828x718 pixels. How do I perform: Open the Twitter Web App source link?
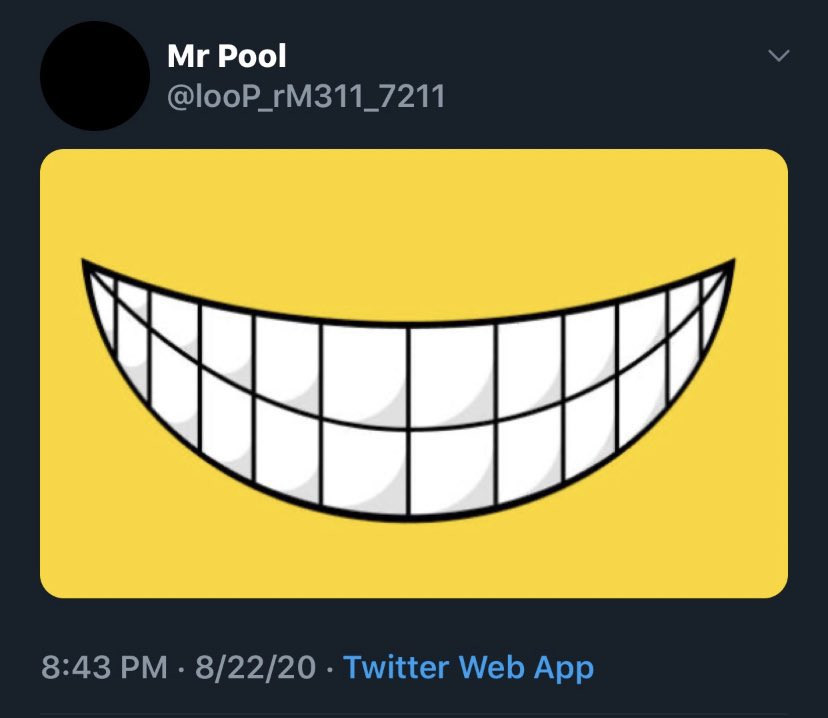coord(468,667)
